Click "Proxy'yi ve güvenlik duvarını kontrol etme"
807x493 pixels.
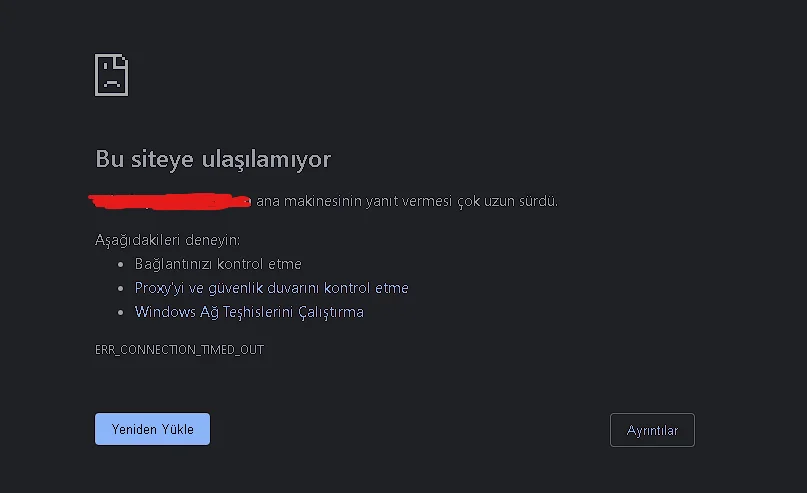point(271,288)
